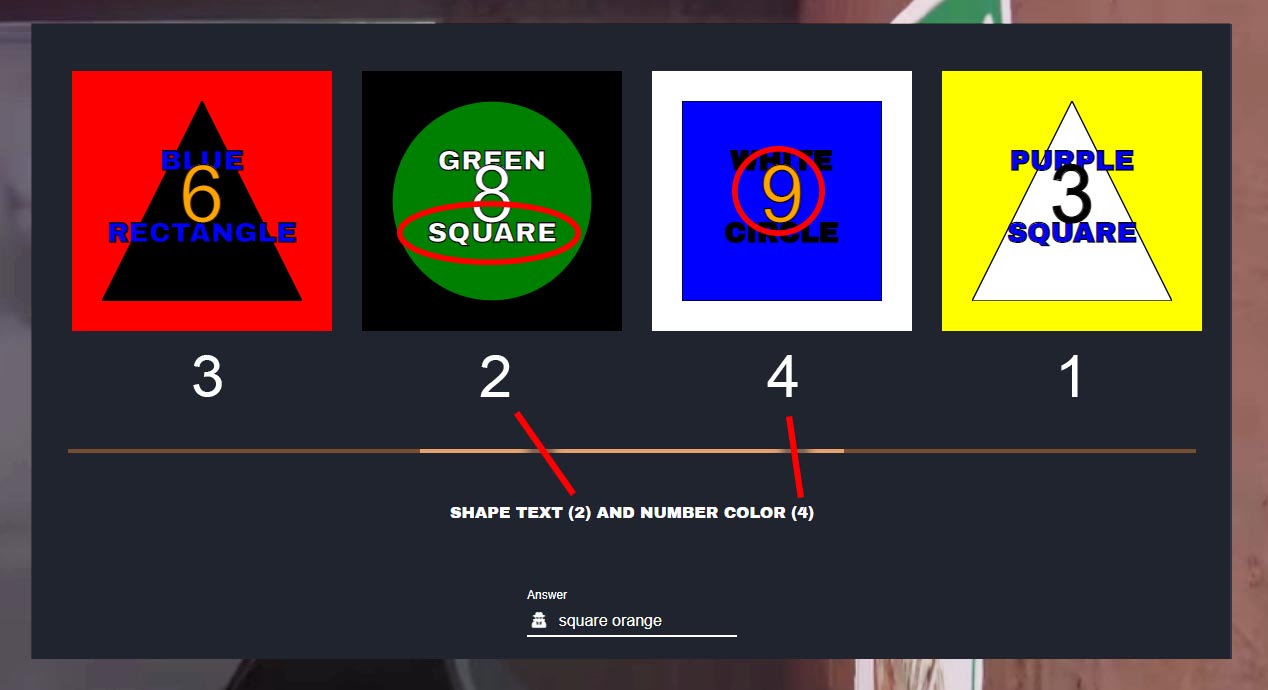Click the circled orange number 9

coord(780,196)
